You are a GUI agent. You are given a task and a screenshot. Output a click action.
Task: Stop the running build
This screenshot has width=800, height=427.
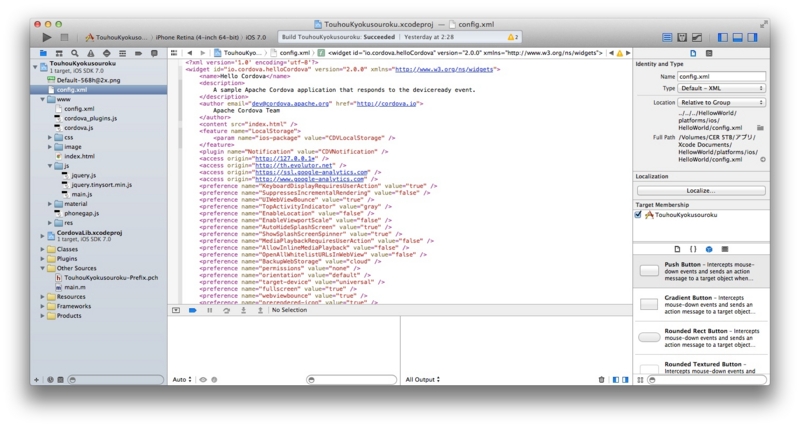click(x=64, y=37)
